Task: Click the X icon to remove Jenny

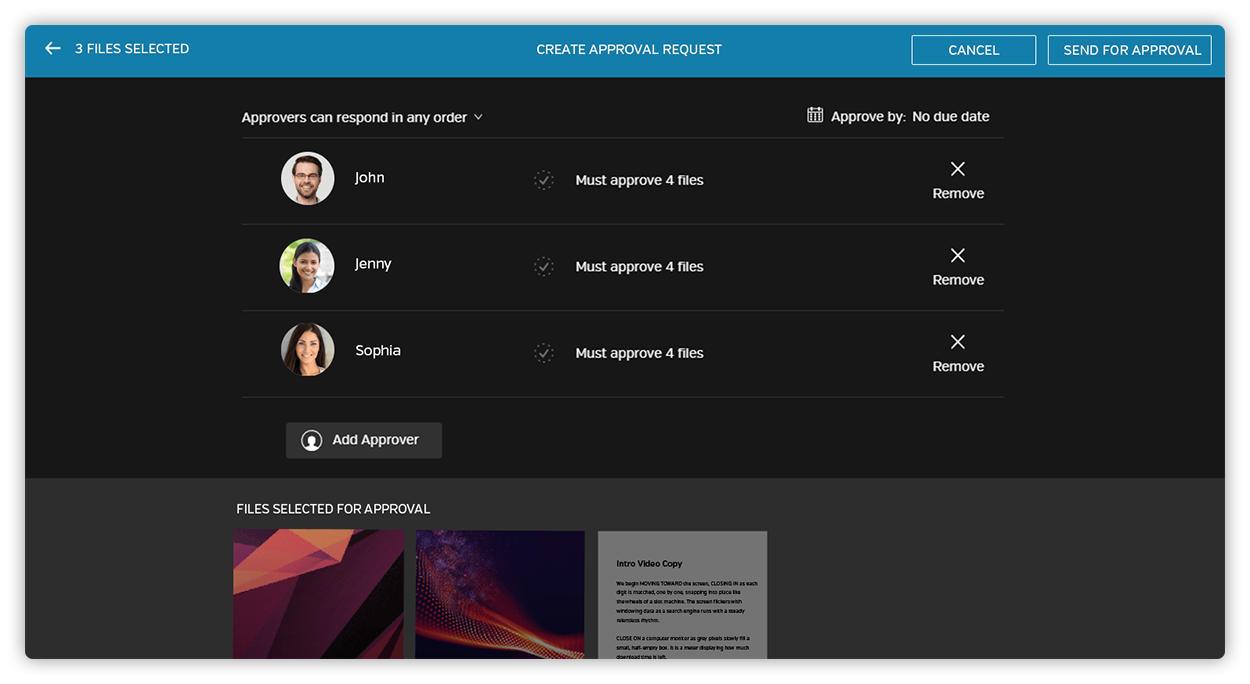Action: 956,255
